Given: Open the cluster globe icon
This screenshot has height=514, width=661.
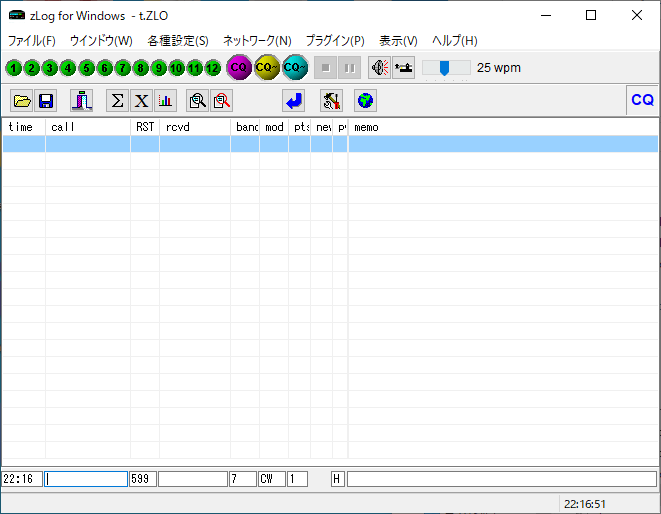Looking at the screenshot, I should pos(365,101).
